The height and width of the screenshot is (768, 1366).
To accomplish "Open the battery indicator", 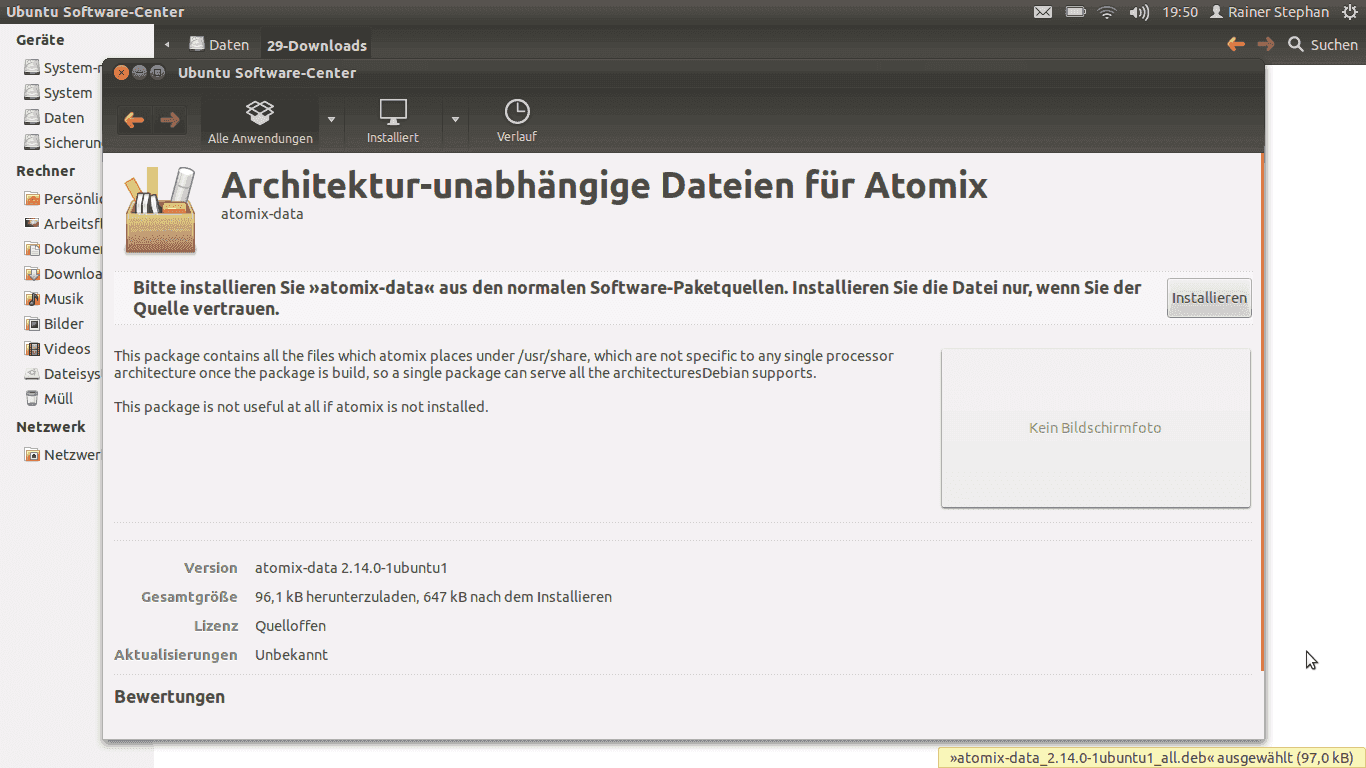I will (x=1075, y=12).
